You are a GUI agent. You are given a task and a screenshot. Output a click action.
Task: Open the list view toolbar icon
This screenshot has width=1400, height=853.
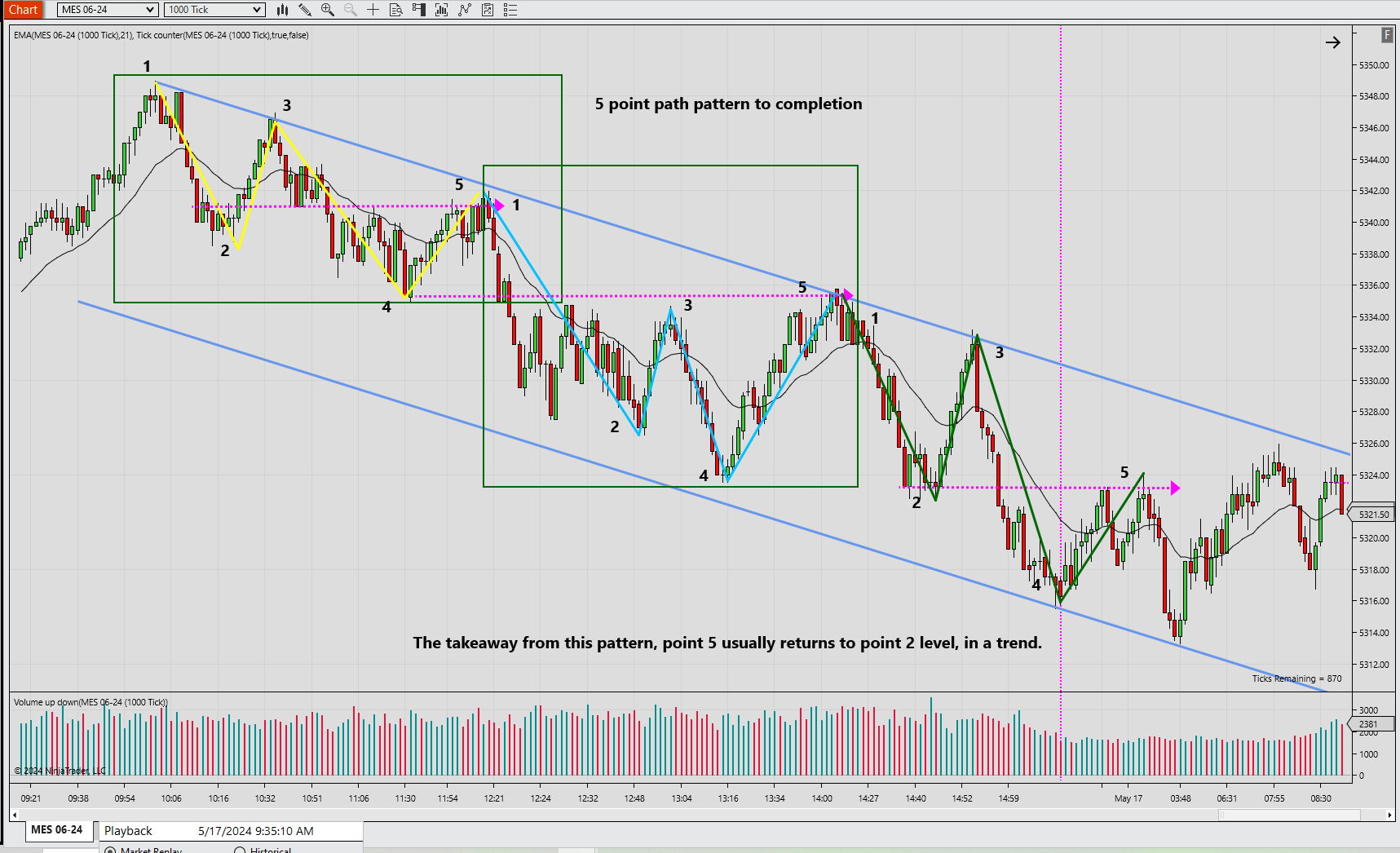510,10
